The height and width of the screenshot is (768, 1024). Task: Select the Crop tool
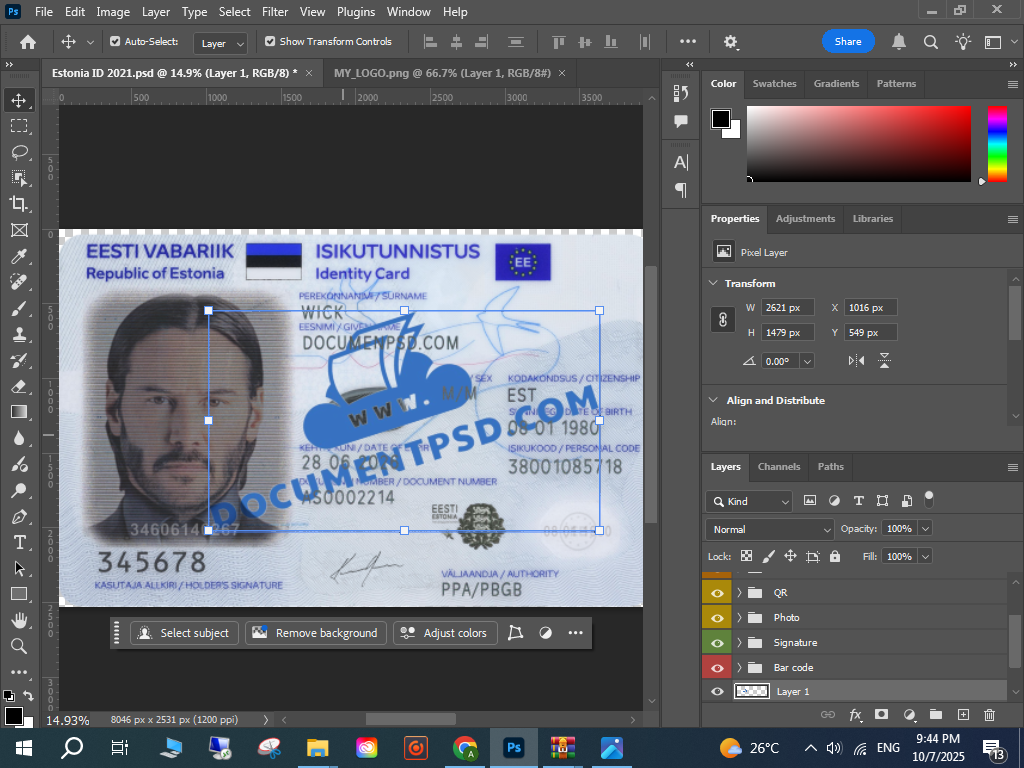click(19, 204)
